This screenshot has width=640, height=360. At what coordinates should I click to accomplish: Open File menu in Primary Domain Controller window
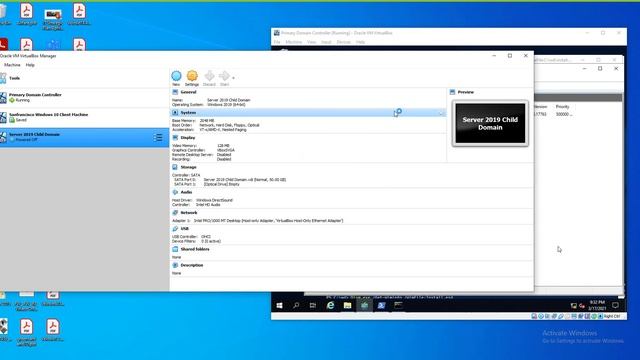(x=277, y=42)
